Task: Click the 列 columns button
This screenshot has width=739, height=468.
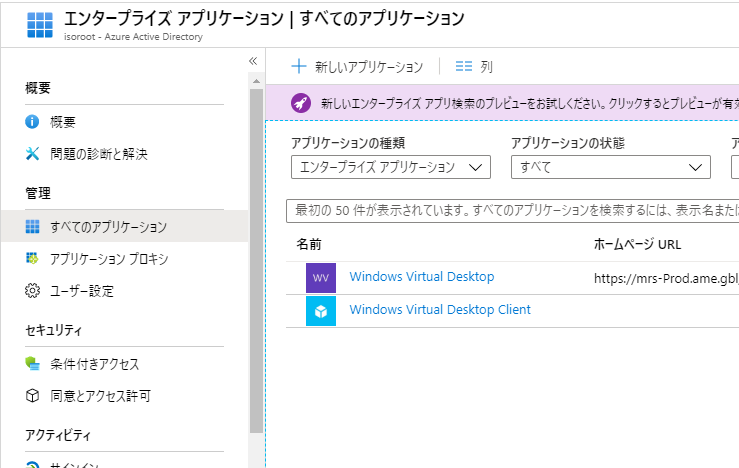Action: click(474, 66)
